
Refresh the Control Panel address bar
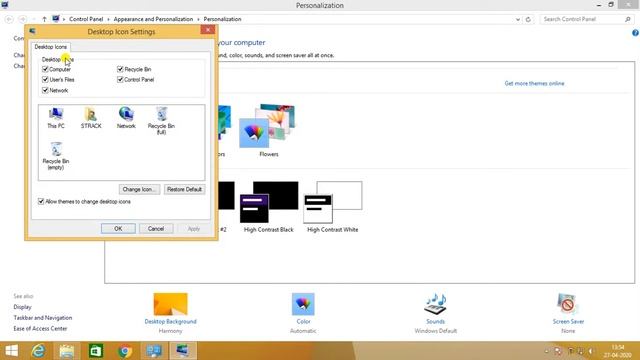click(528, 19)
